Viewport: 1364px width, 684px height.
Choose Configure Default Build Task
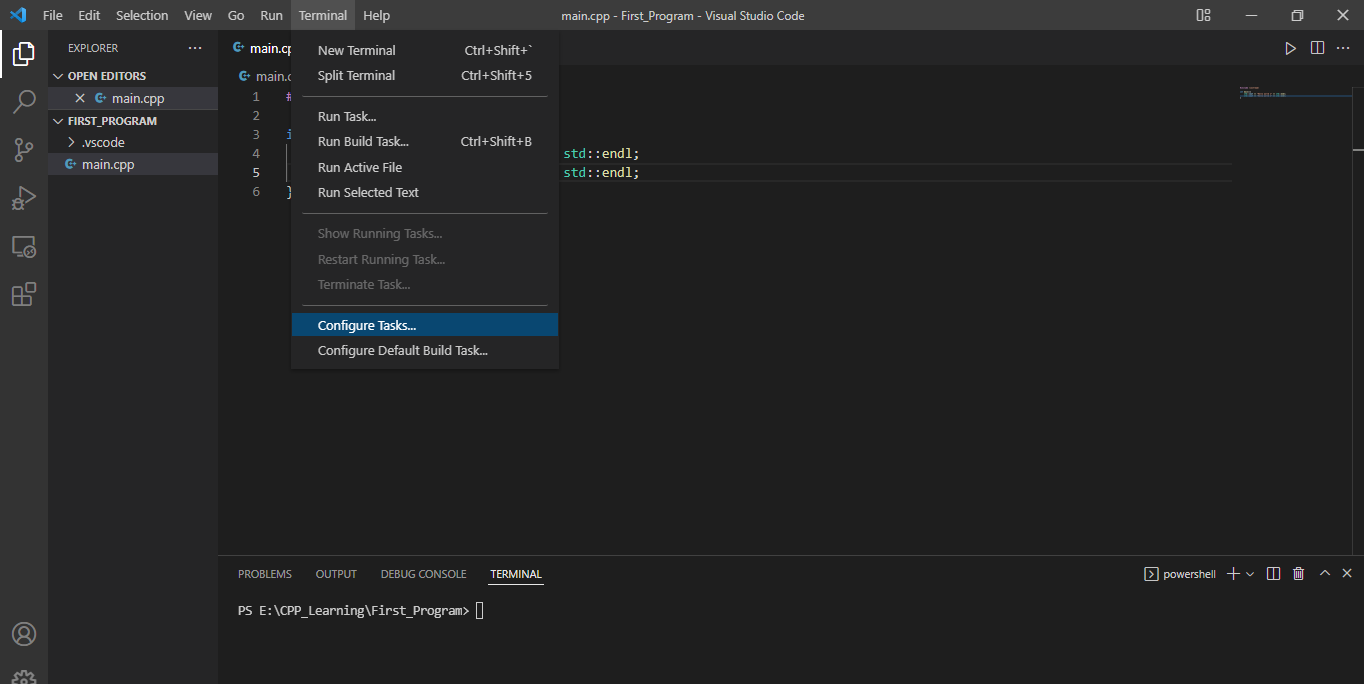point(403,350)
